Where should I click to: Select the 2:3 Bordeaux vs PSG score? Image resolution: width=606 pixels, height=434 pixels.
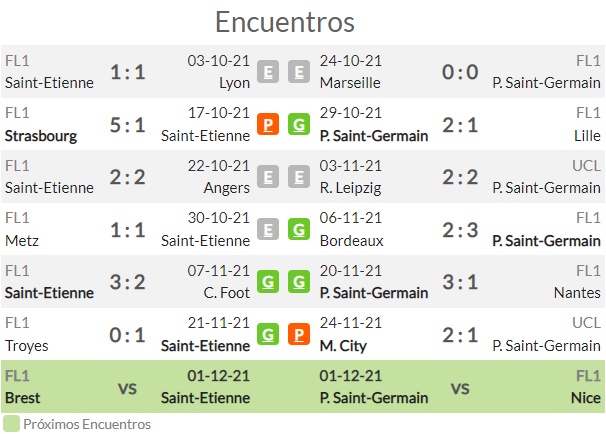(460, 230)
